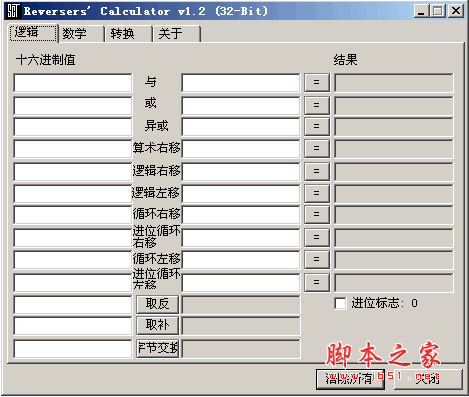The height and width of the screenshot is (397, 469).
Task: Focus the right input of 逻辑左移 row
Action: point(241,194)
